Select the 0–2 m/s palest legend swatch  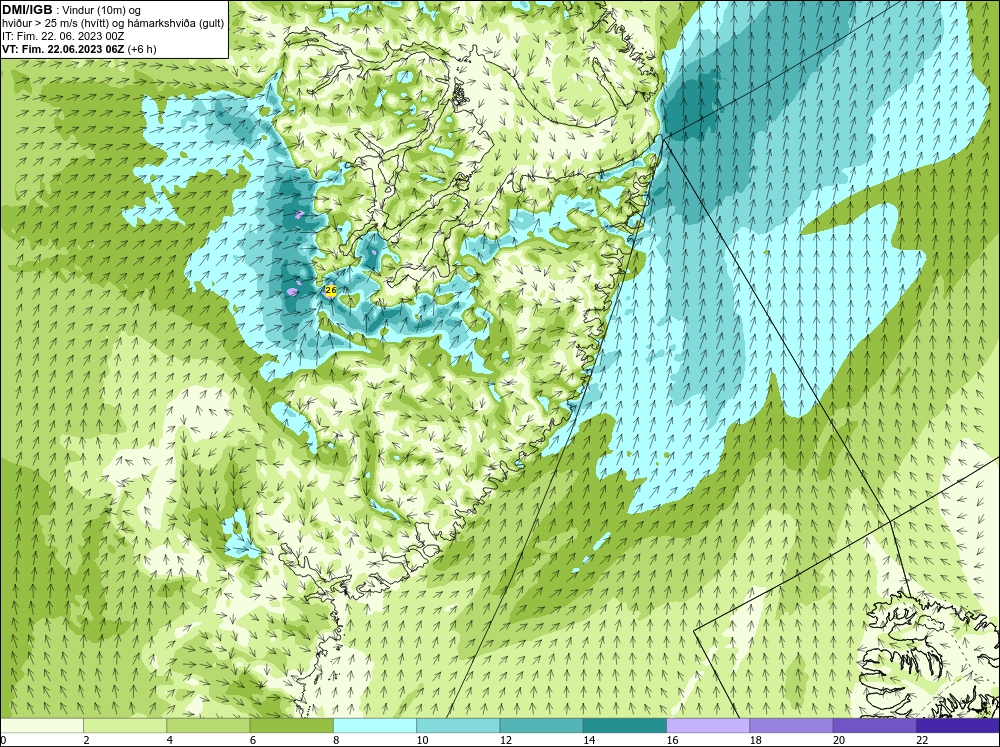pyautogui.click(x=42, y=726)
